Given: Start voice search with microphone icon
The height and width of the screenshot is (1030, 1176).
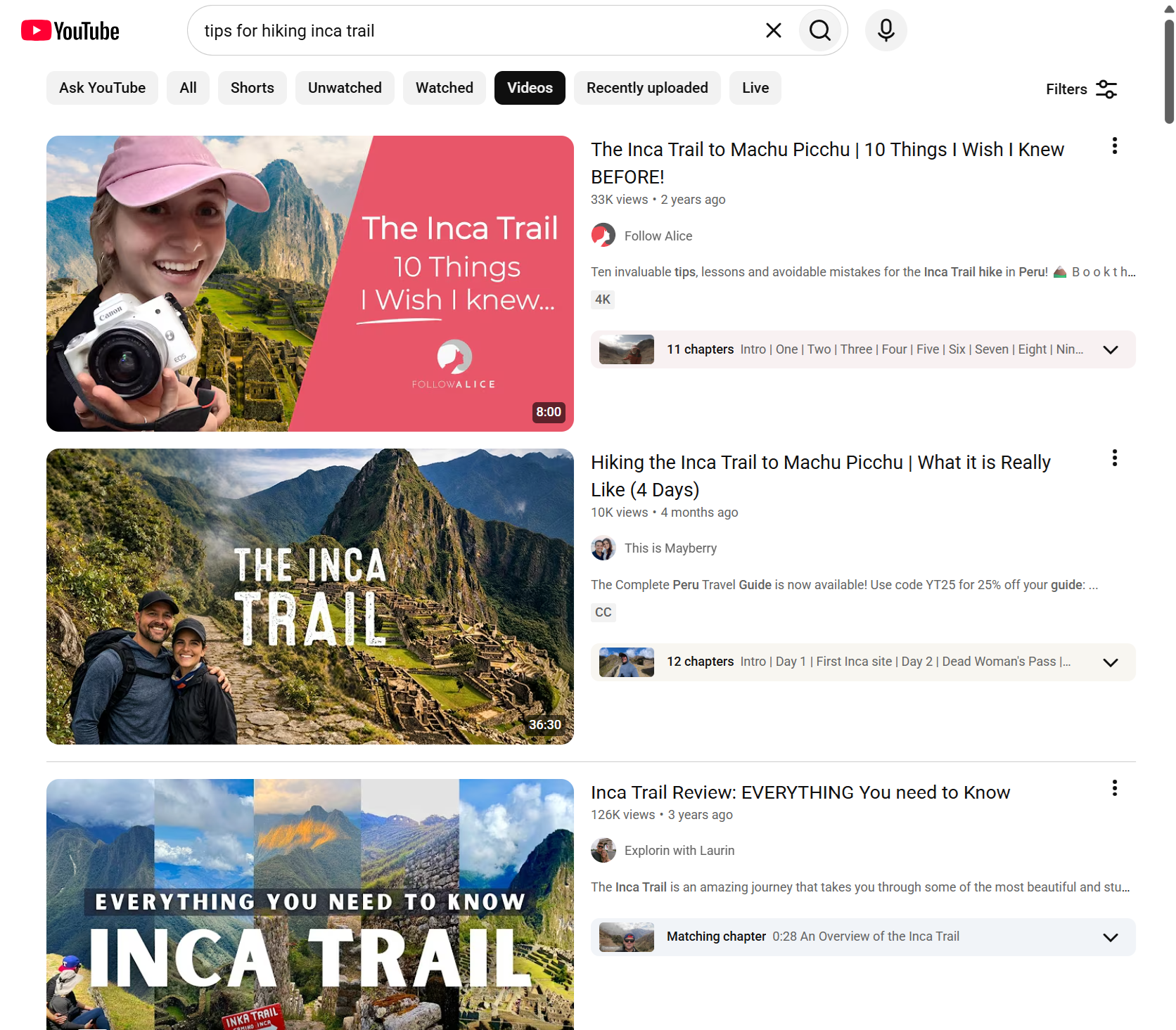Looking at the screenshot, I should (886, 30).
